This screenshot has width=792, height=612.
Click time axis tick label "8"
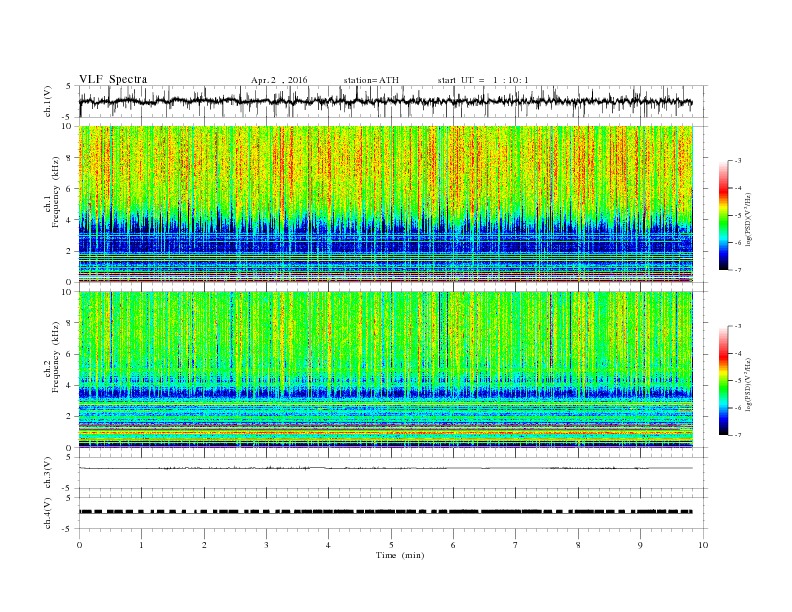(578, 545)
